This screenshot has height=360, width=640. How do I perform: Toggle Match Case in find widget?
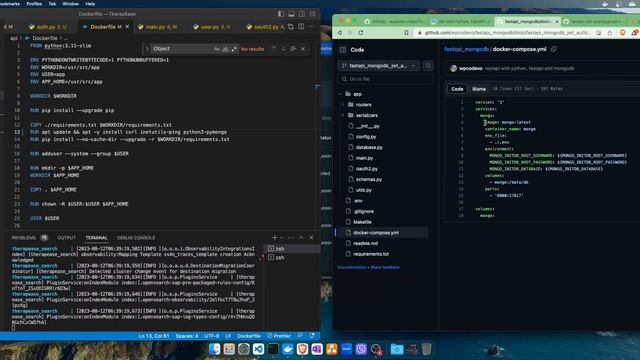(x=216, y=49)
